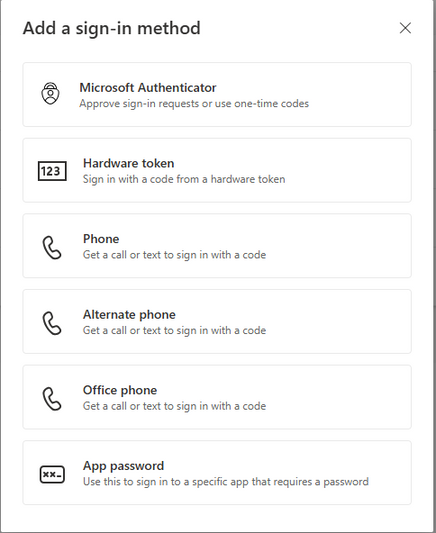Click the handset icon beside Office phone
436x533 pixels.
[52, 399]
